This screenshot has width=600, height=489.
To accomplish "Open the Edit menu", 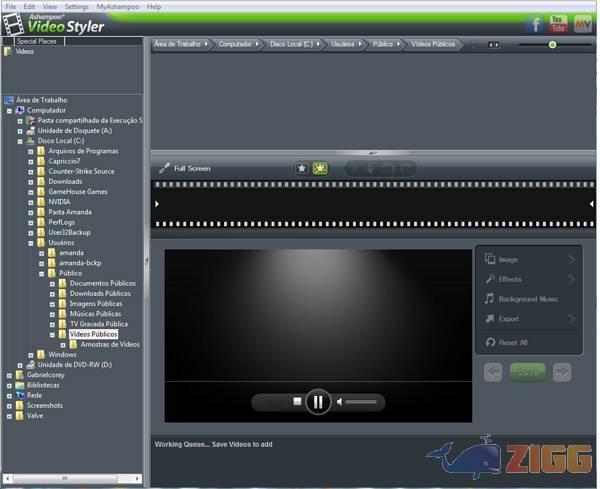I will [29, 7].
